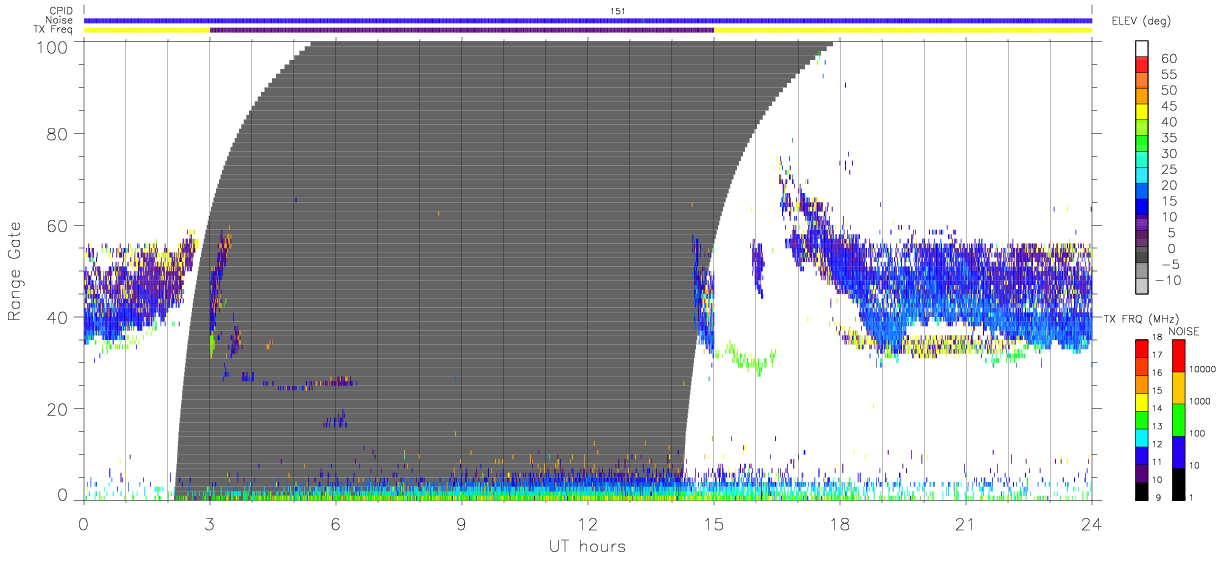Select the orange 1000–10000 NOISE bar segment

pos(1179,387)
